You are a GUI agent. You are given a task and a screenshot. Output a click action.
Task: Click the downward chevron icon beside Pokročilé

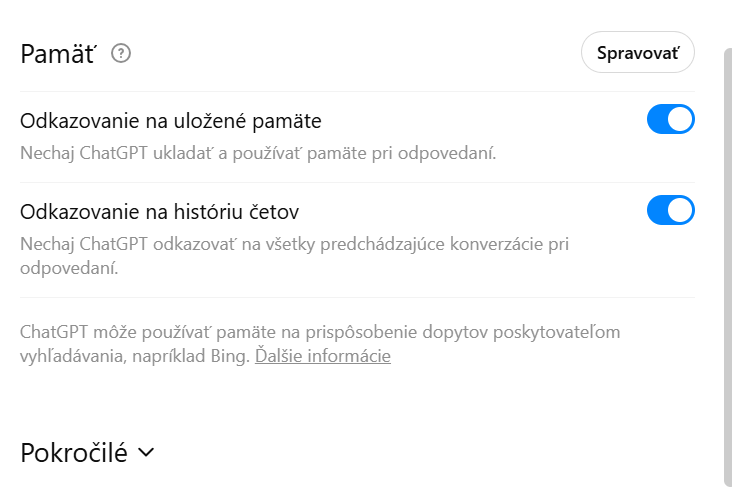(x=146, y=452)
